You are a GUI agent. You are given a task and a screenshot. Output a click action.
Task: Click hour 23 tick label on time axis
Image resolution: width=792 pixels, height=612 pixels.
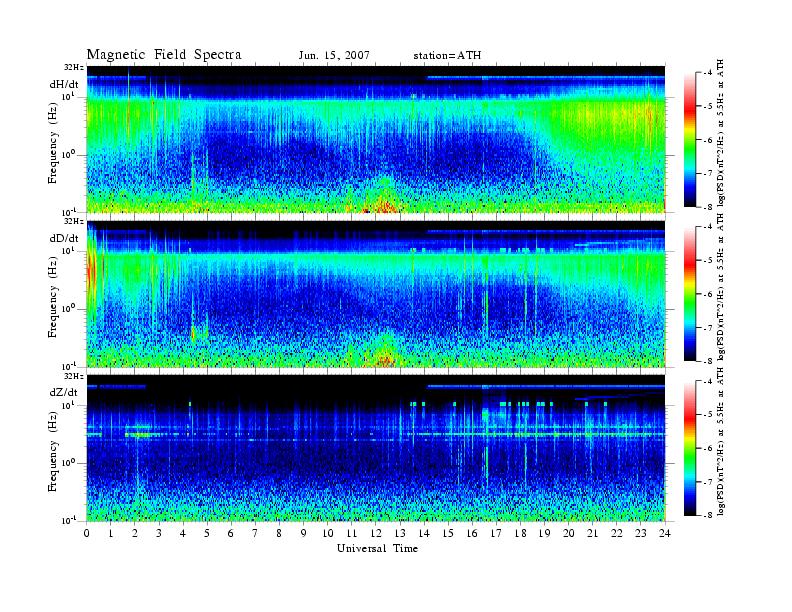coord(640,534)
